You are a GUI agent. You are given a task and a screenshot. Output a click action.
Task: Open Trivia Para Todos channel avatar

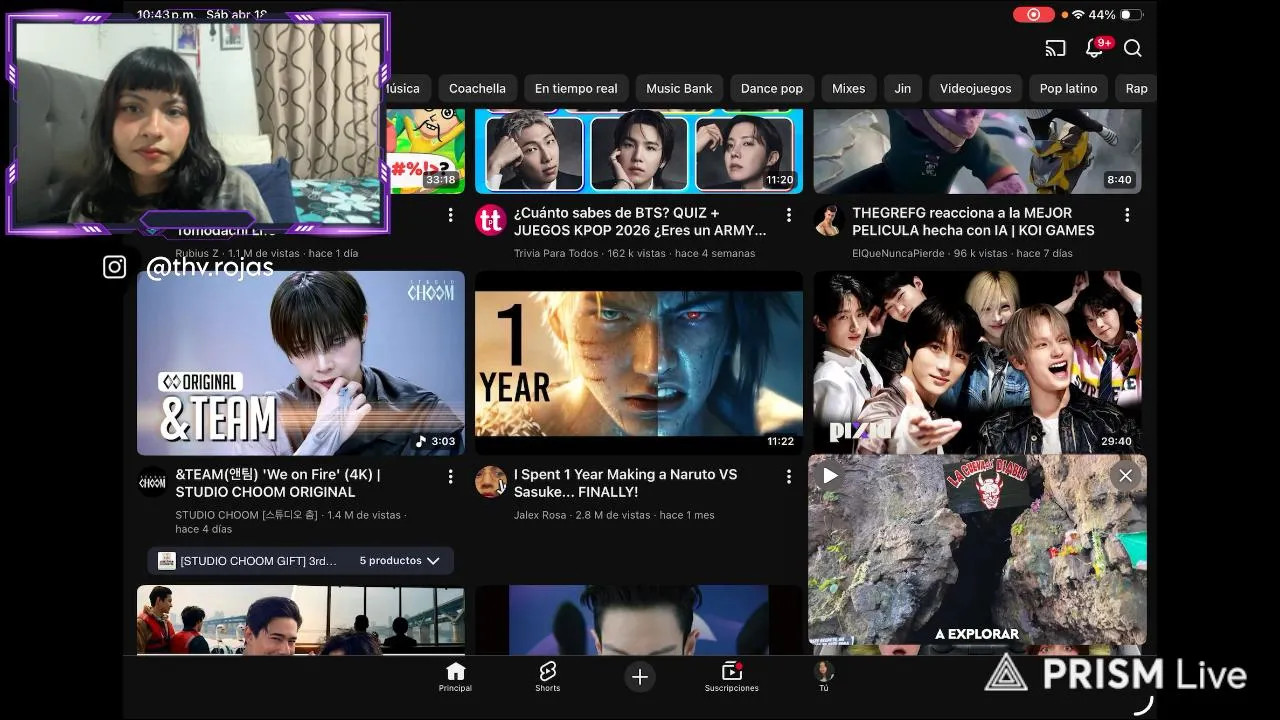tap(490, 220)
